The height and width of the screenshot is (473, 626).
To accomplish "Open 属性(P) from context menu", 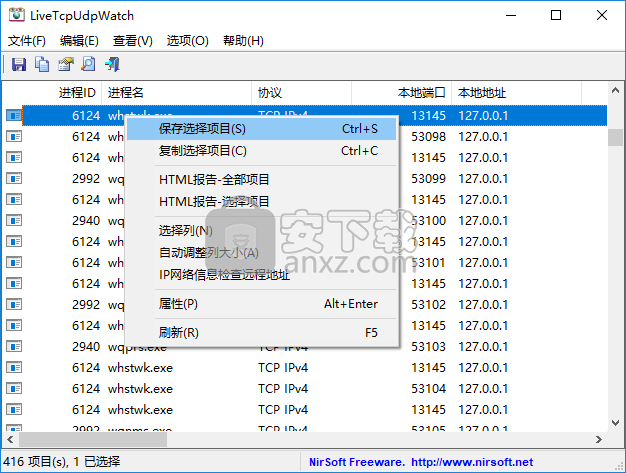I will [x=261, y=304].
